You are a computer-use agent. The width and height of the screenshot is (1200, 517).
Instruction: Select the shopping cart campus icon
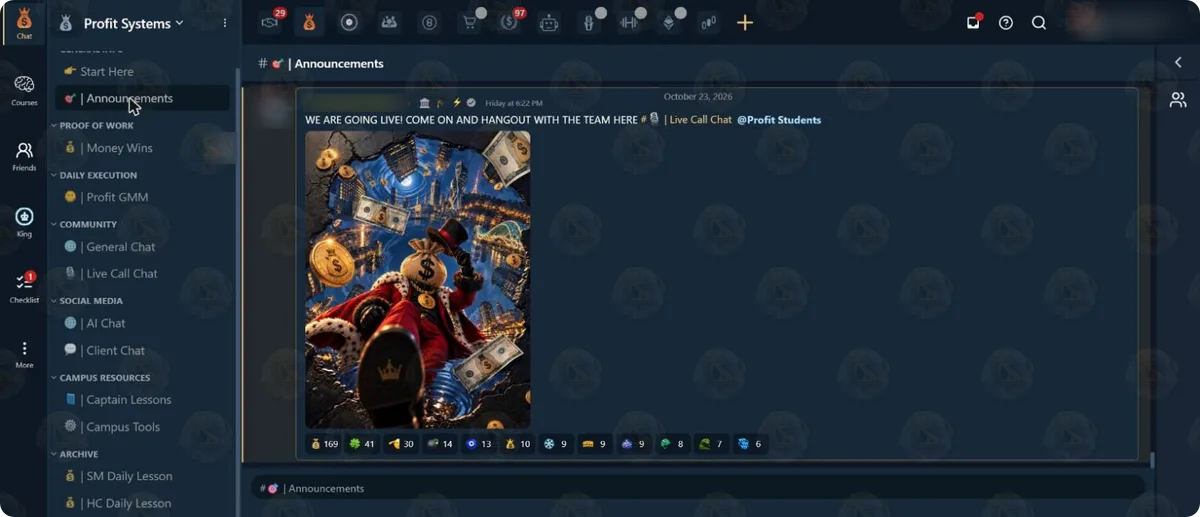(x=469, y=22)
